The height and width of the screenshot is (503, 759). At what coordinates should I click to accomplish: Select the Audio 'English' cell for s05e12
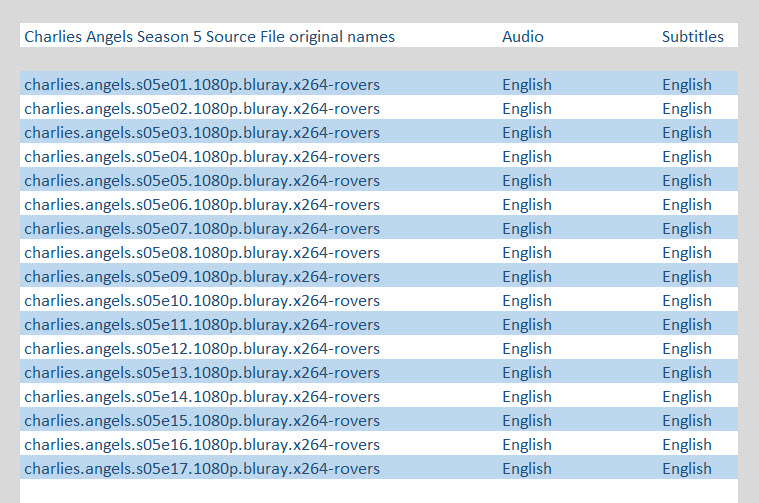click(527, 349)
